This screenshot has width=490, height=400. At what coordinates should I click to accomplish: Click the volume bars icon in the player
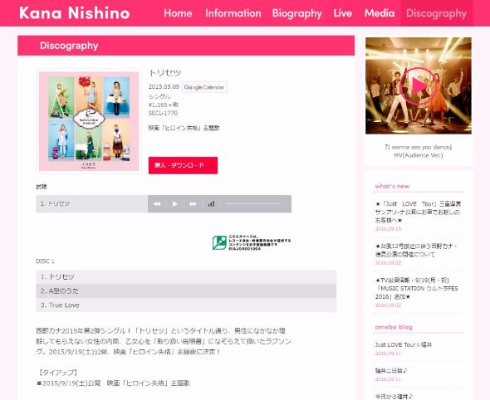tap(211, 204)
